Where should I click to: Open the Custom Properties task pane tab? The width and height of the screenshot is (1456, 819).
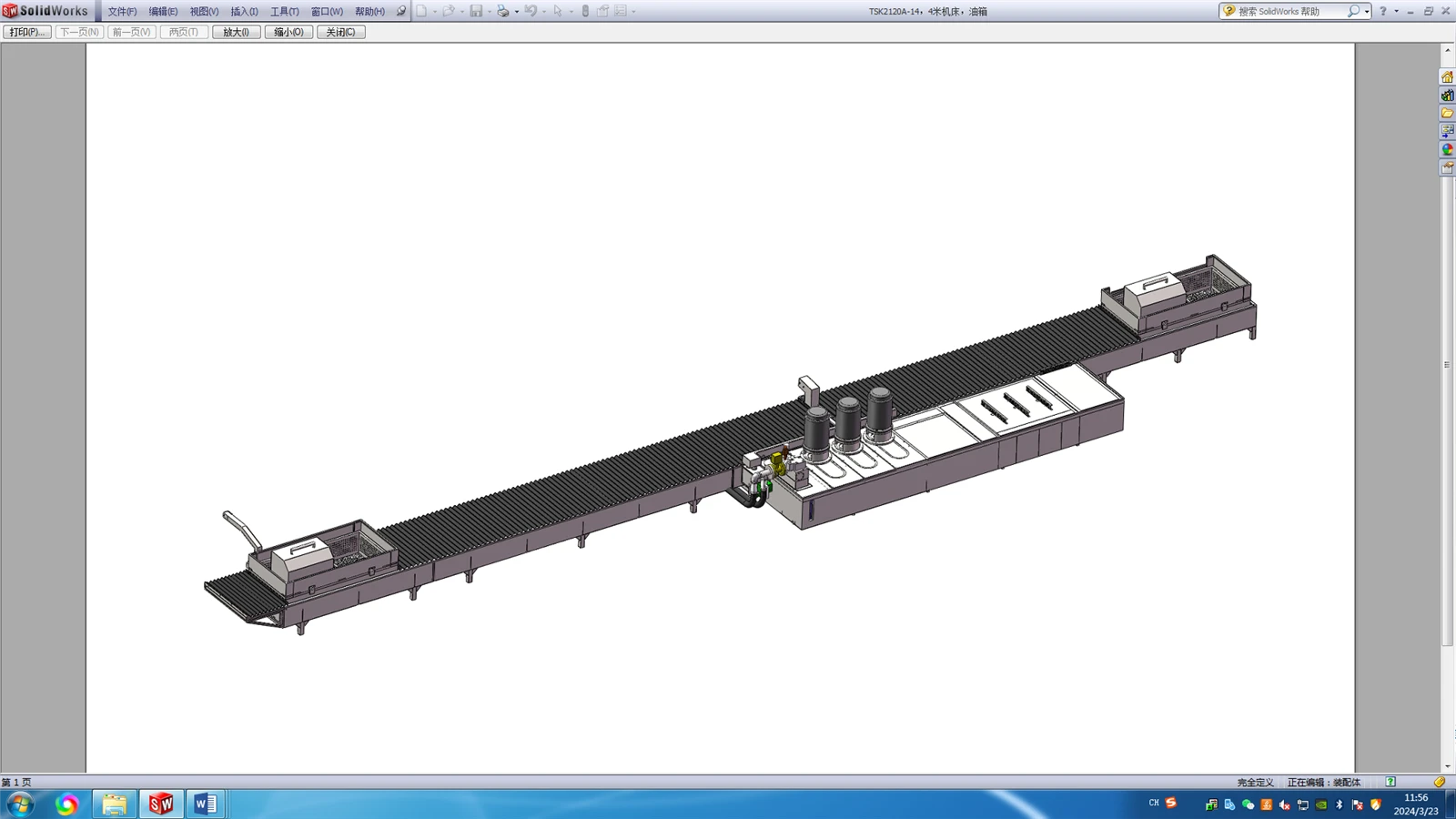pyautogui.click(x=1447, y=167)
